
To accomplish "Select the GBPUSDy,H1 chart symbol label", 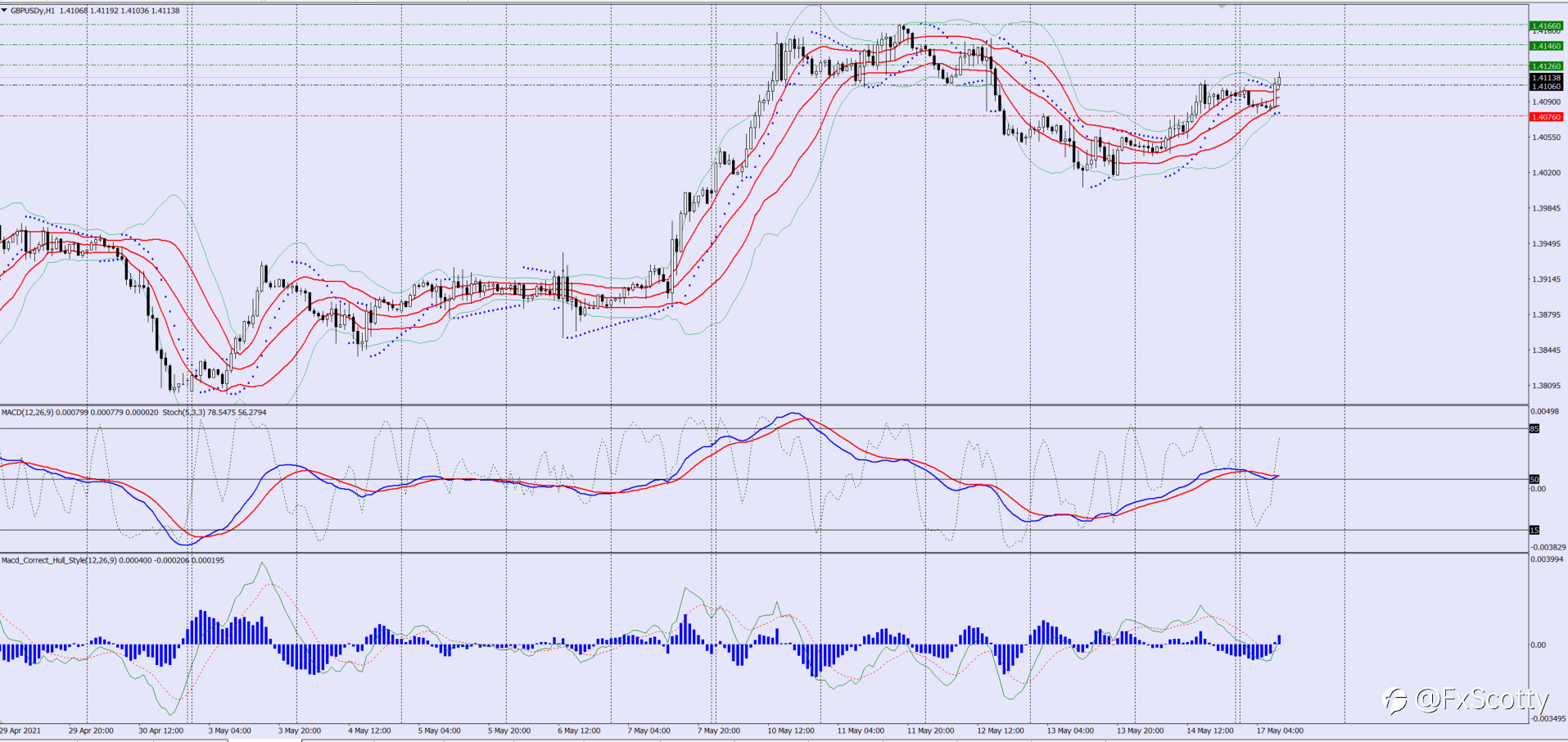I will [33, 11].
